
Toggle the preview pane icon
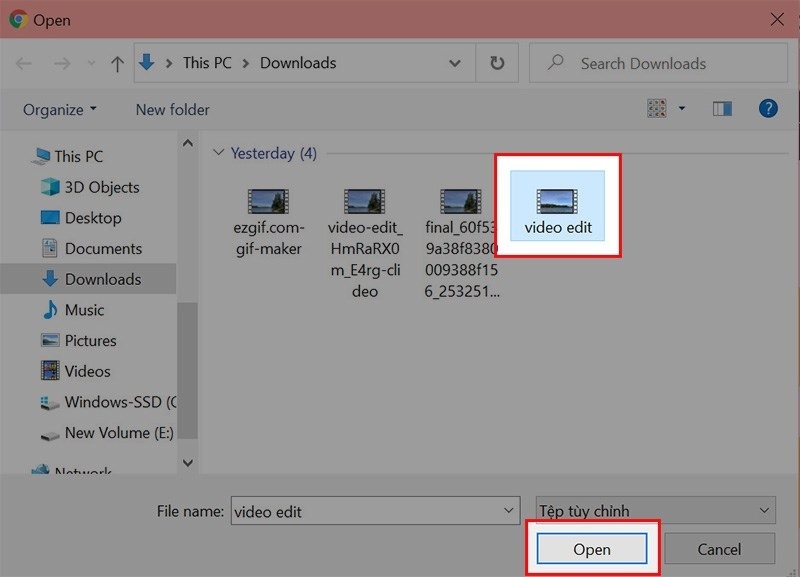tap(722, 108)
